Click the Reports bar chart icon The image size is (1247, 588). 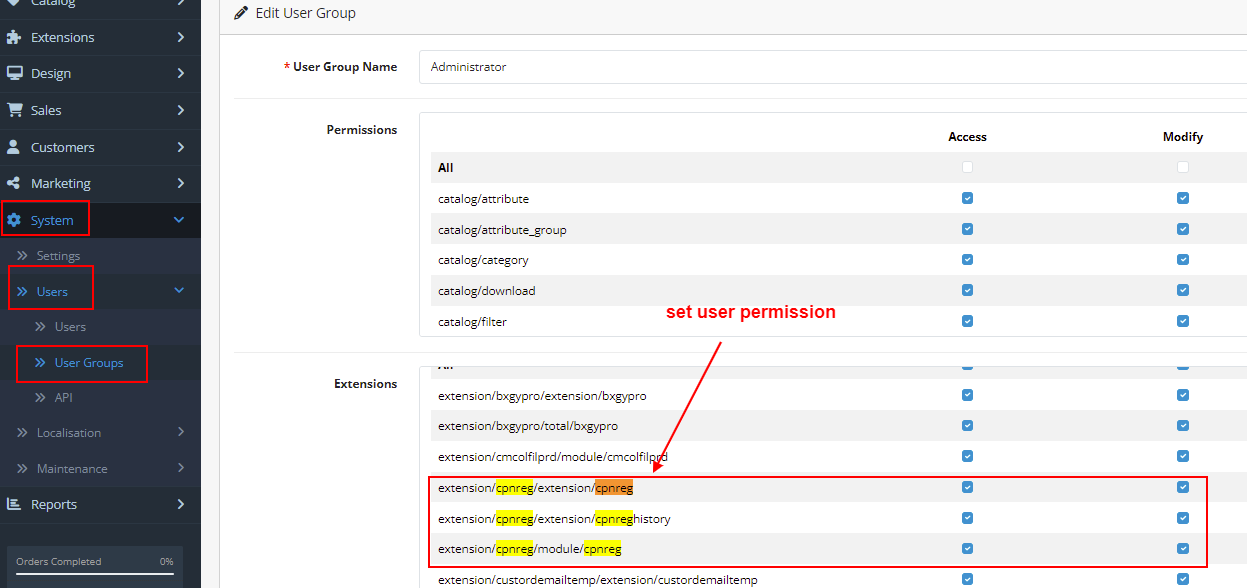[14, 504]
